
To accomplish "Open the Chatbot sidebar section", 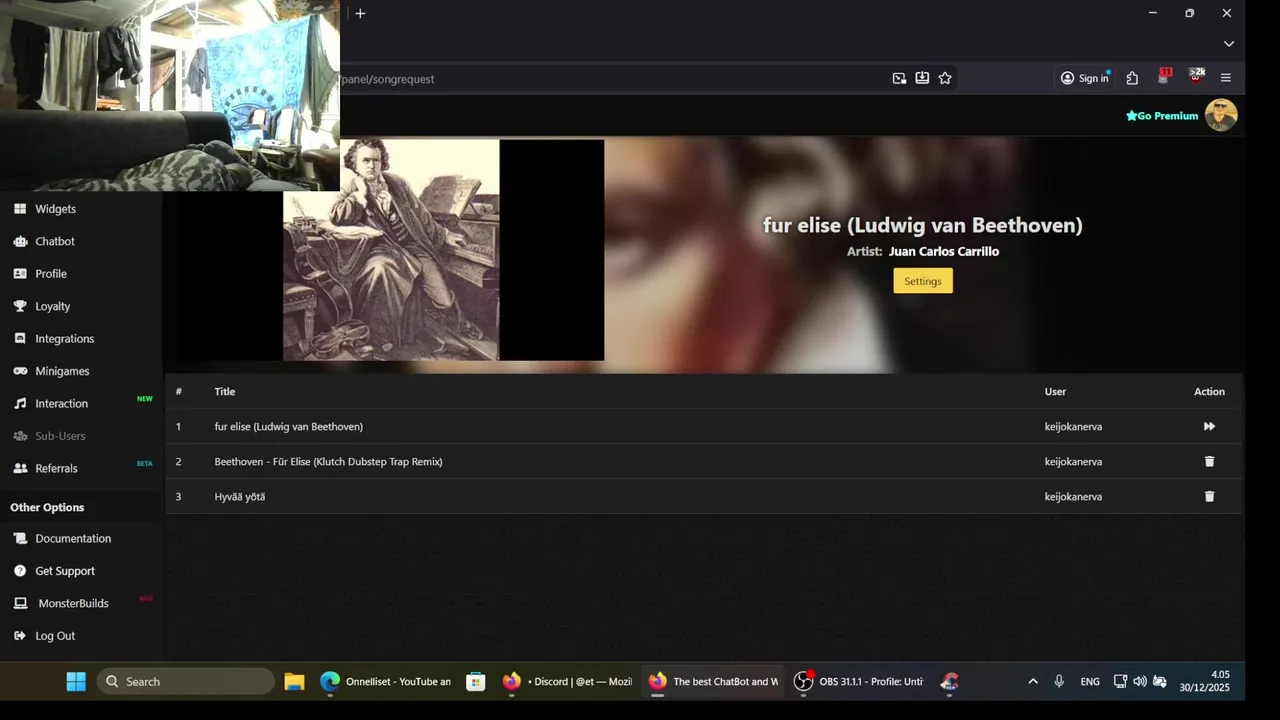I will 55,241.
